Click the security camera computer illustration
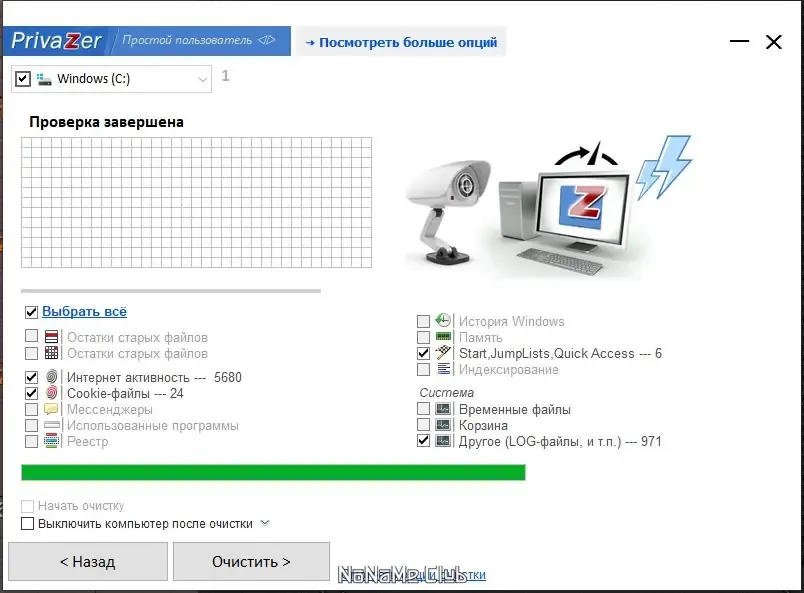 click(x=549, y=208)
